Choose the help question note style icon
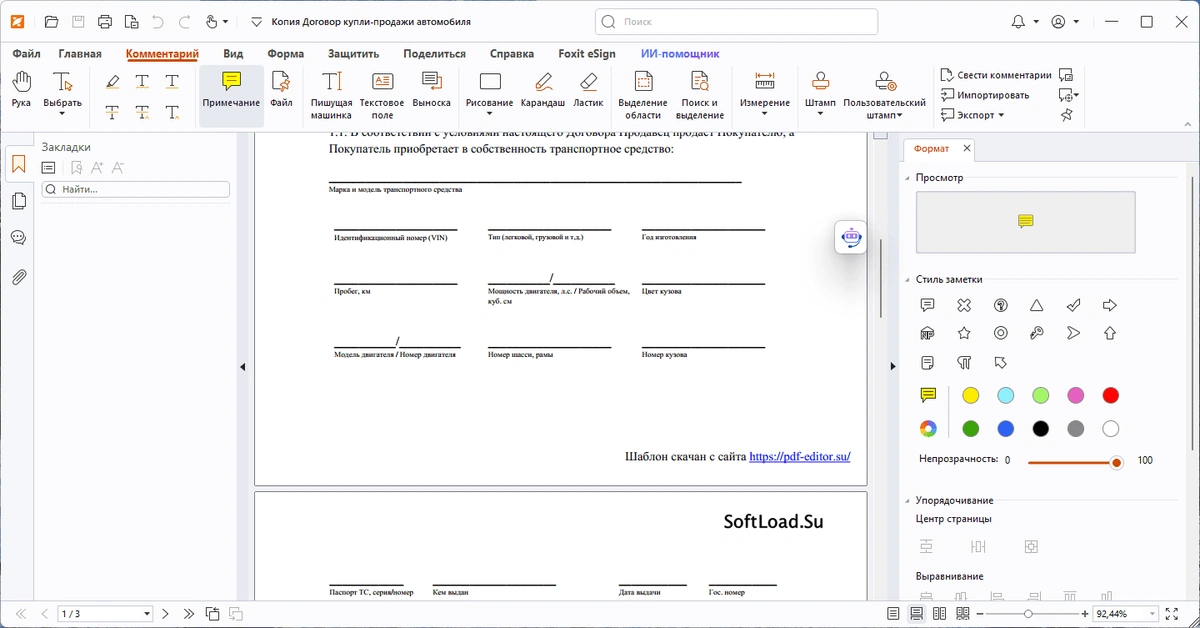 pyautogui.click(x=1000, y=305)
